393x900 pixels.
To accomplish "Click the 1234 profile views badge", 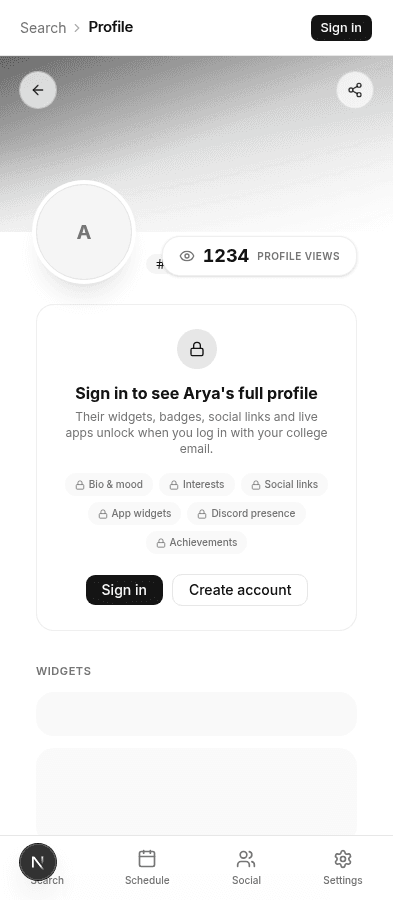I will (259, 256).
